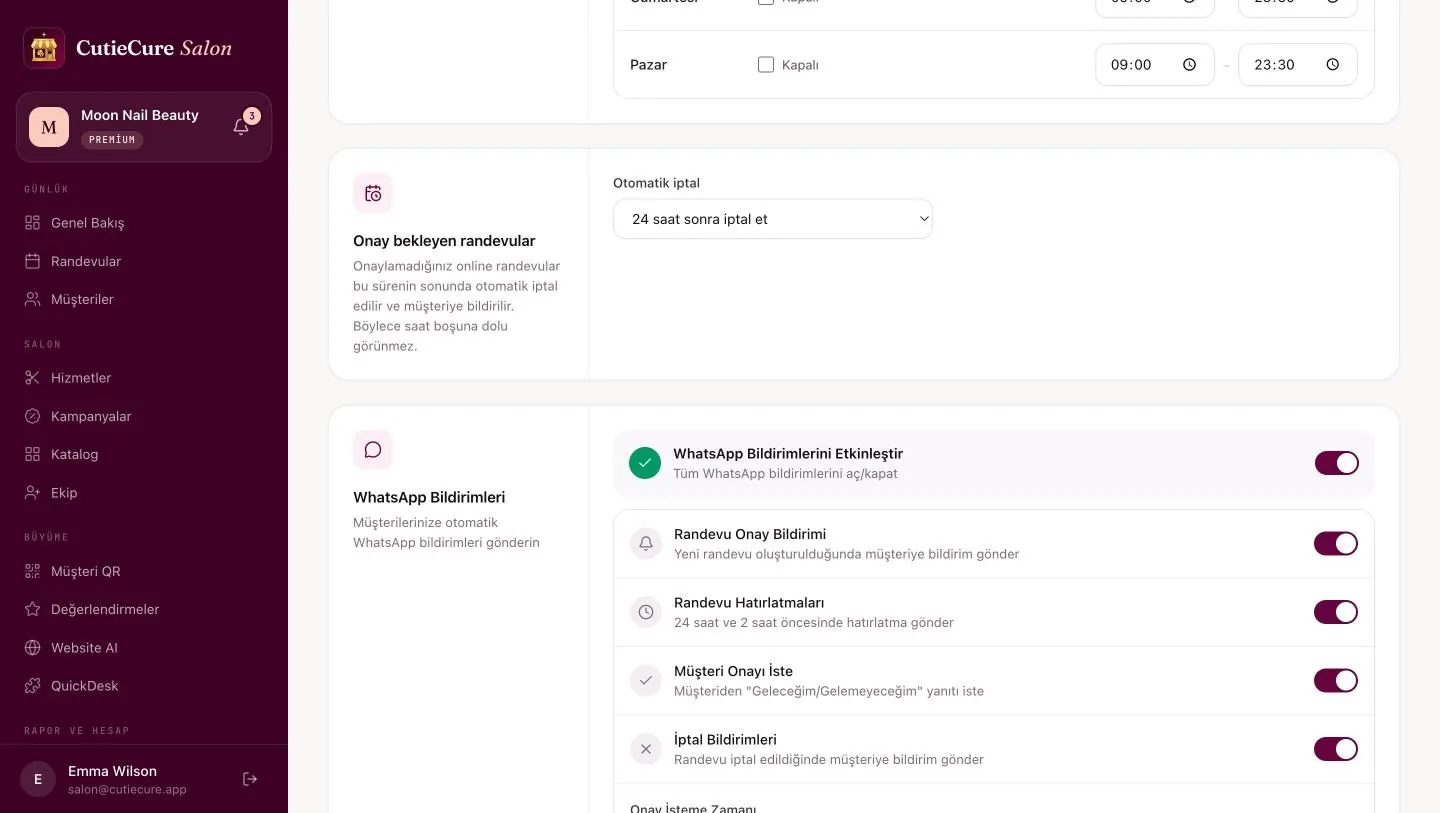Toggle İptal Bildirimleri switch

(1336, 749)
